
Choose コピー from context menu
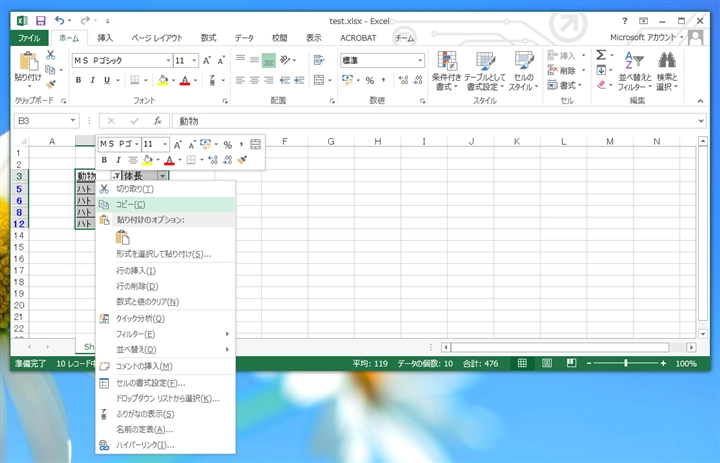[x=166, y=204]
